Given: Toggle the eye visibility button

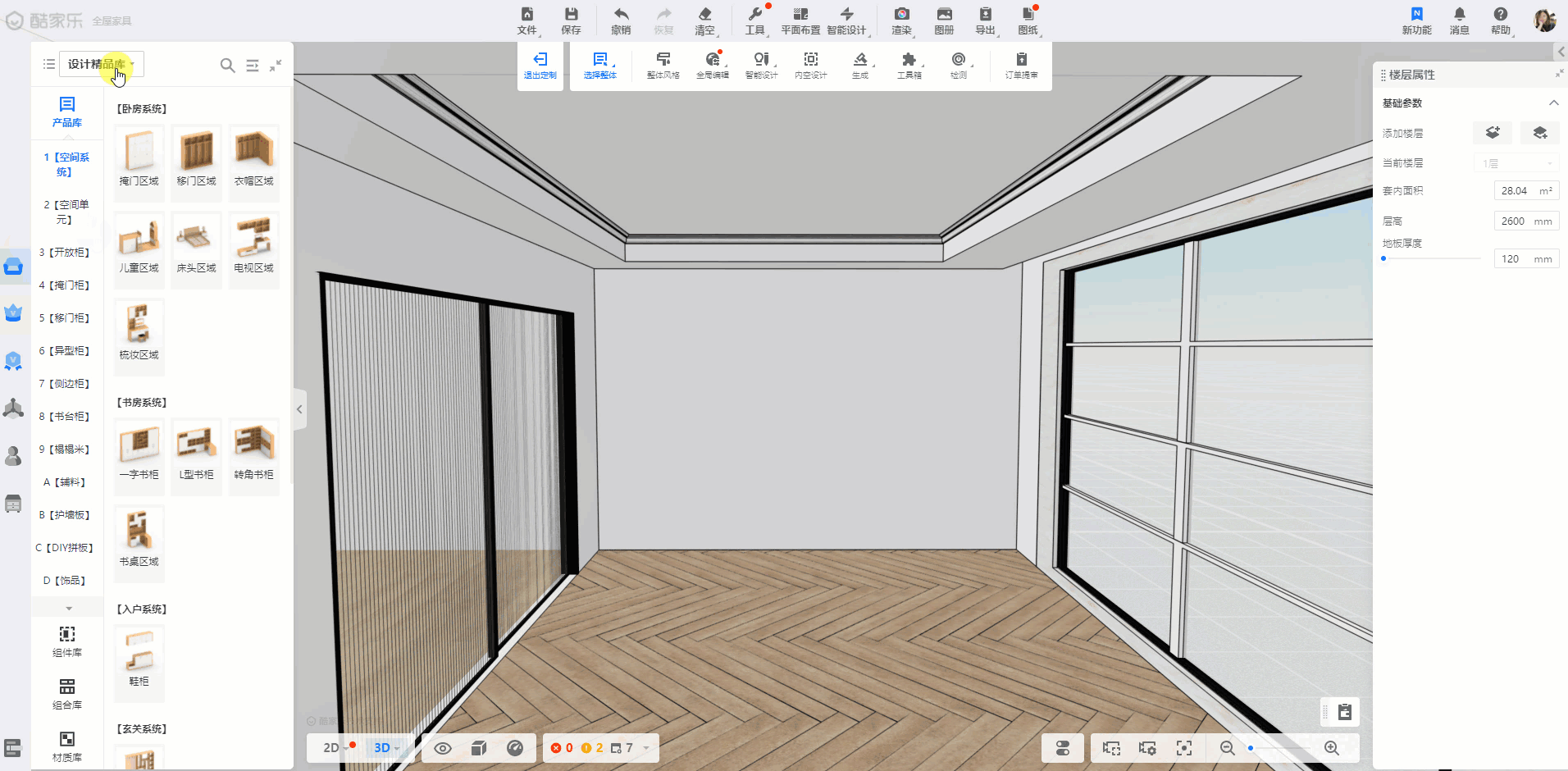Looking at the screenshot, I should (443, 748).
